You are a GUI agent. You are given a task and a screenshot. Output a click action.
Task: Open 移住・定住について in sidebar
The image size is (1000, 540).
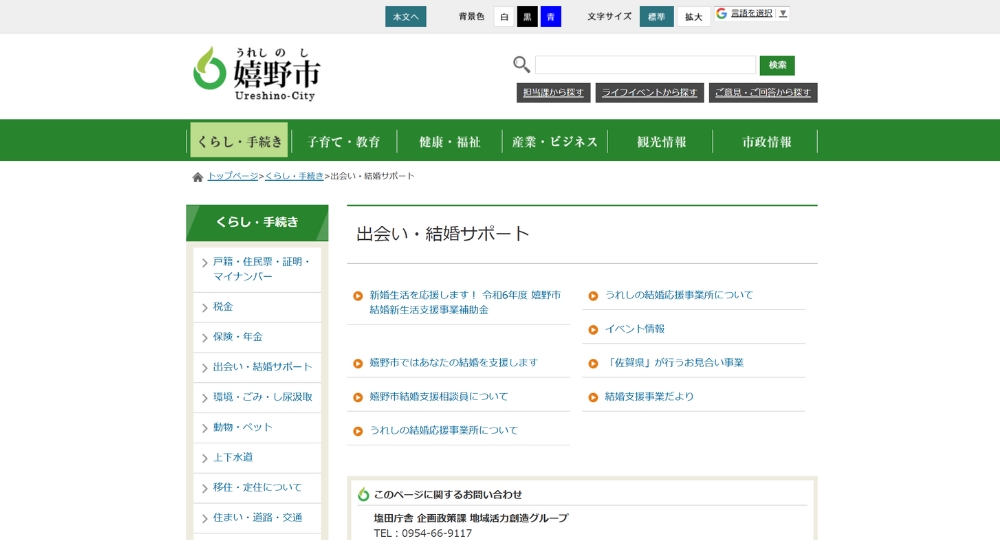257,488
